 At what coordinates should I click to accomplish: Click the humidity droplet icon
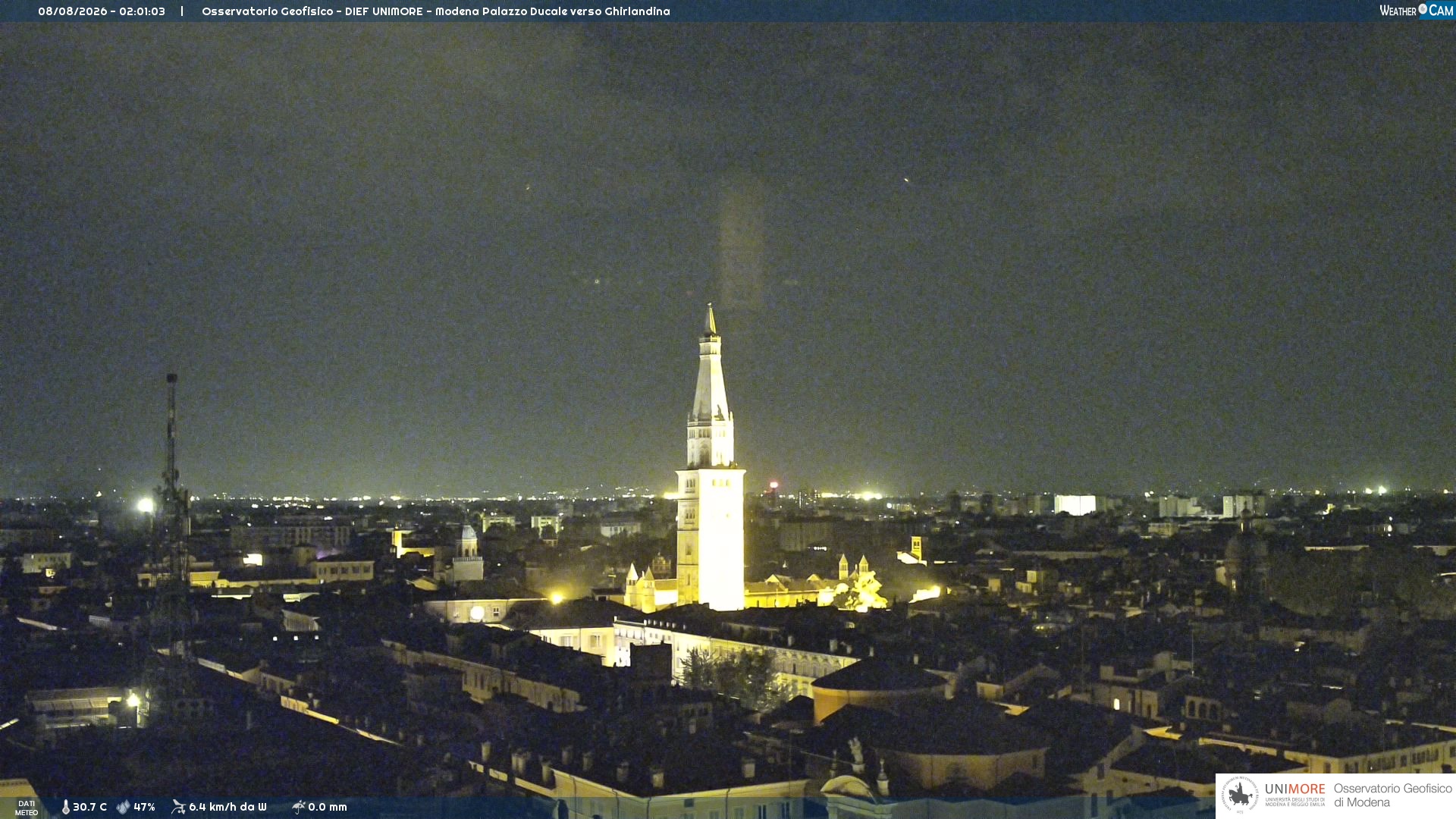pos(123,807)
